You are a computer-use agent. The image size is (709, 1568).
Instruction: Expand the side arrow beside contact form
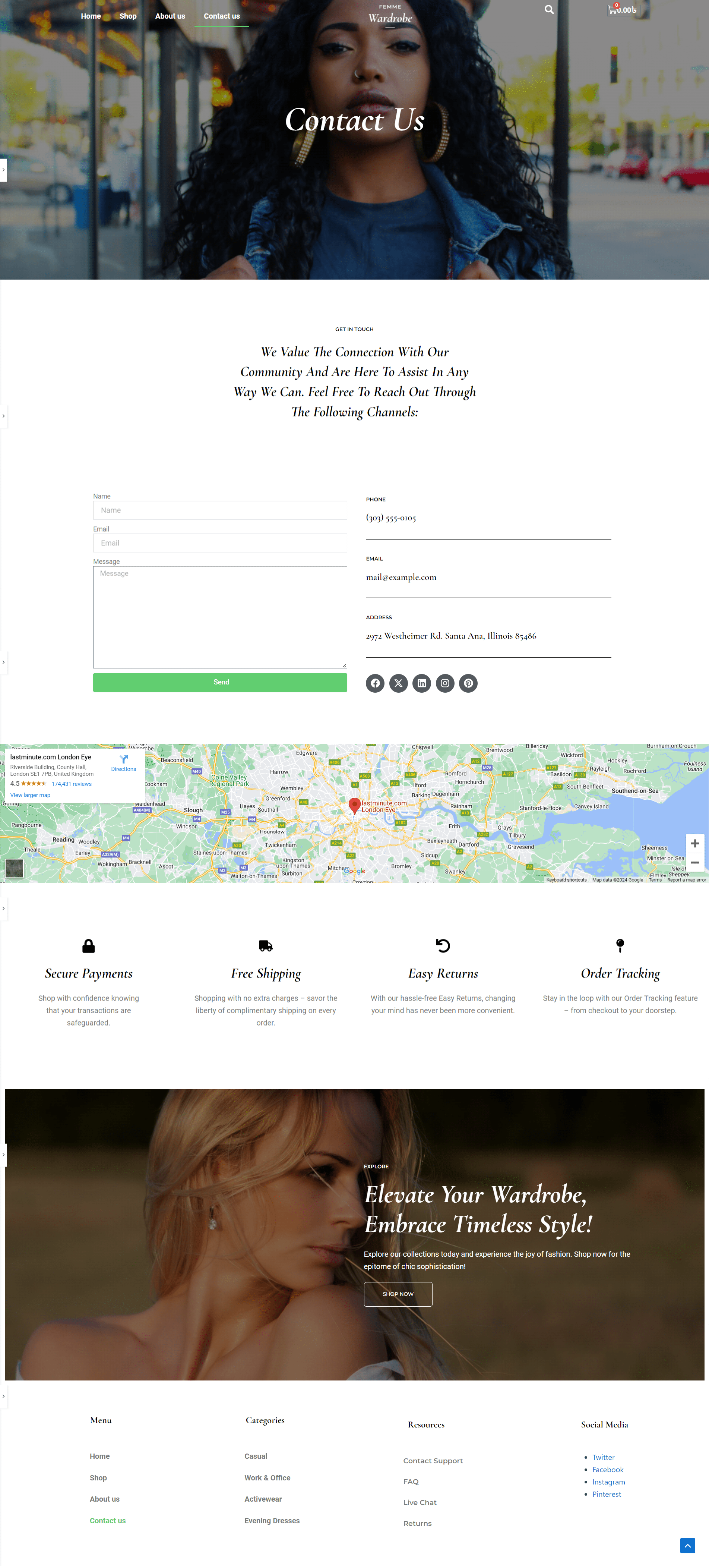pyautogui.click(x=3, y=662)
